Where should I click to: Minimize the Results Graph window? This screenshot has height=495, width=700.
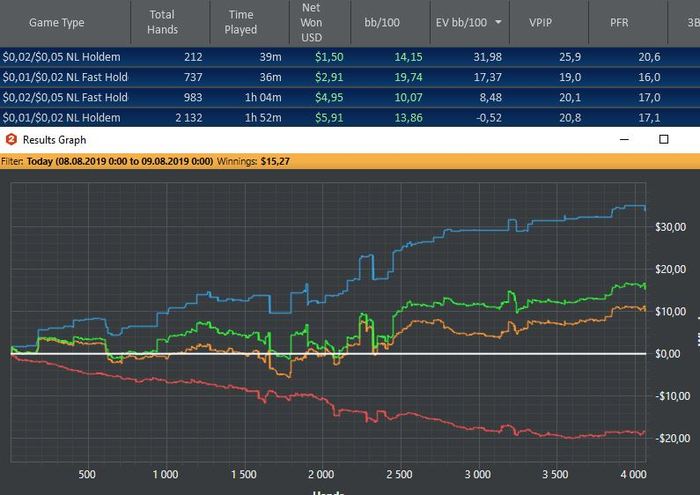coord(624,140)
